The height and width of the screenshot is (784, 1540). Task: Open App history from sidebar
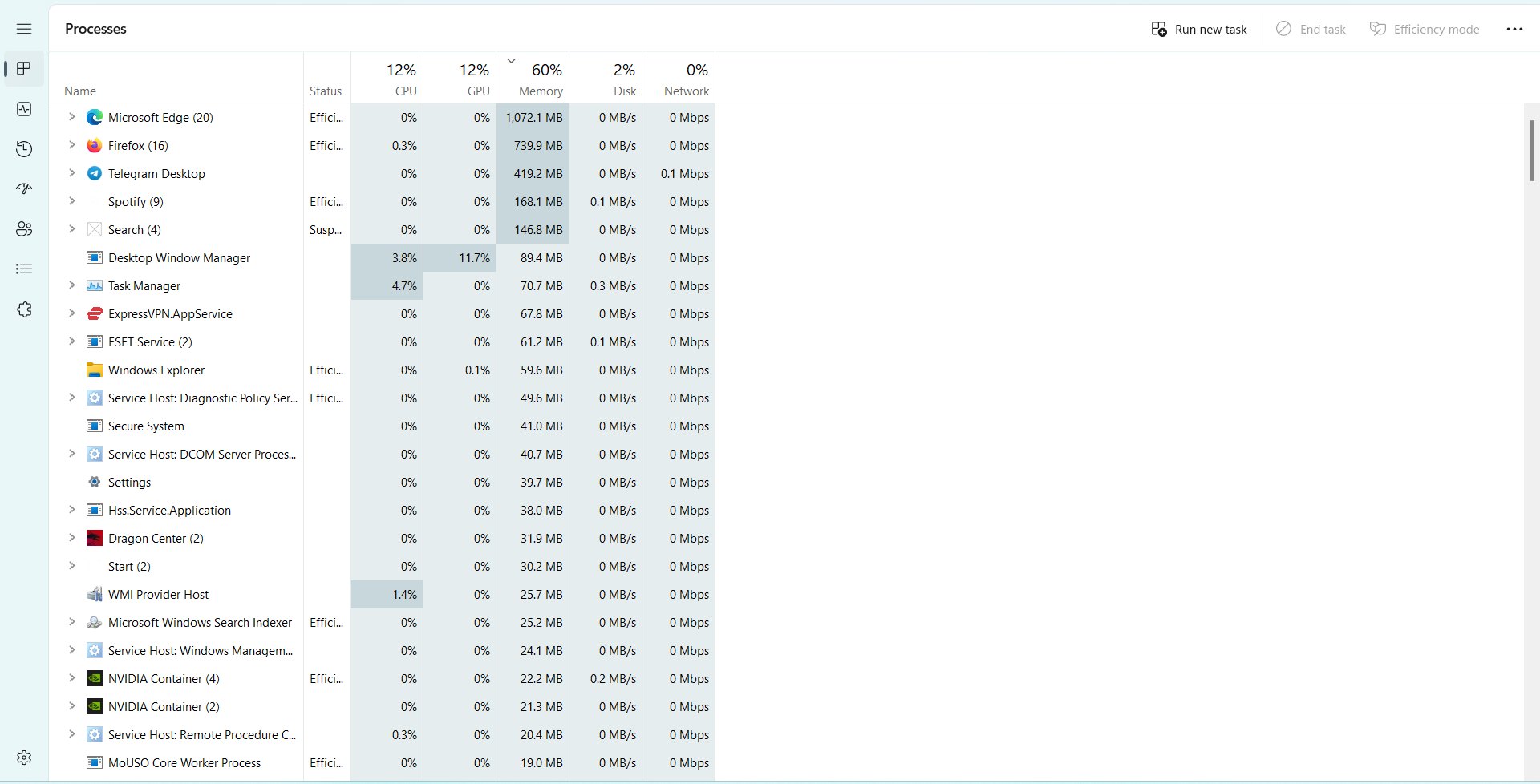[x=24, y=149]
